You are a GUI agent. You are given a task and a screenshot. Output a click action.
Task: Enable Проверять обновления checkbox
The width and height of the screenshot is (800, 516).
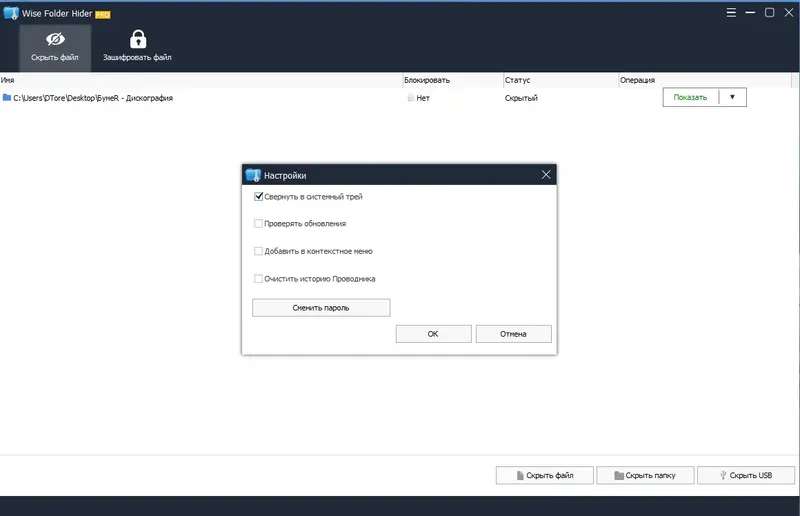(258, 224)
